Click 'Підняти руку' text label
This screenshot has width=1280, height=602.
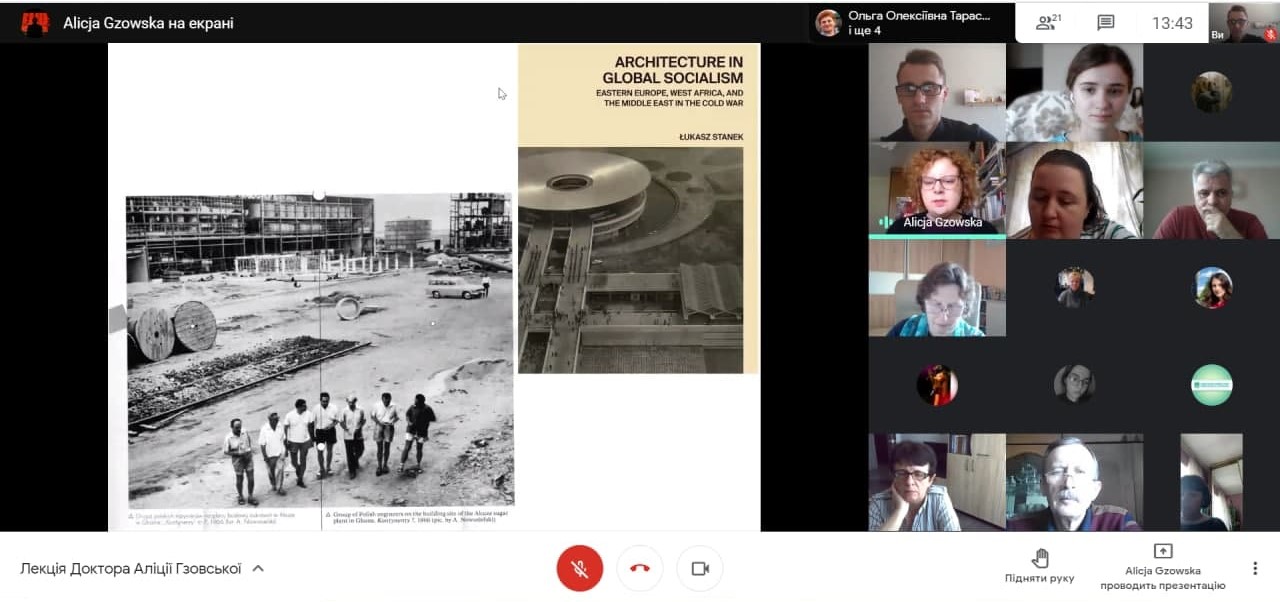tap(1040, 578)
